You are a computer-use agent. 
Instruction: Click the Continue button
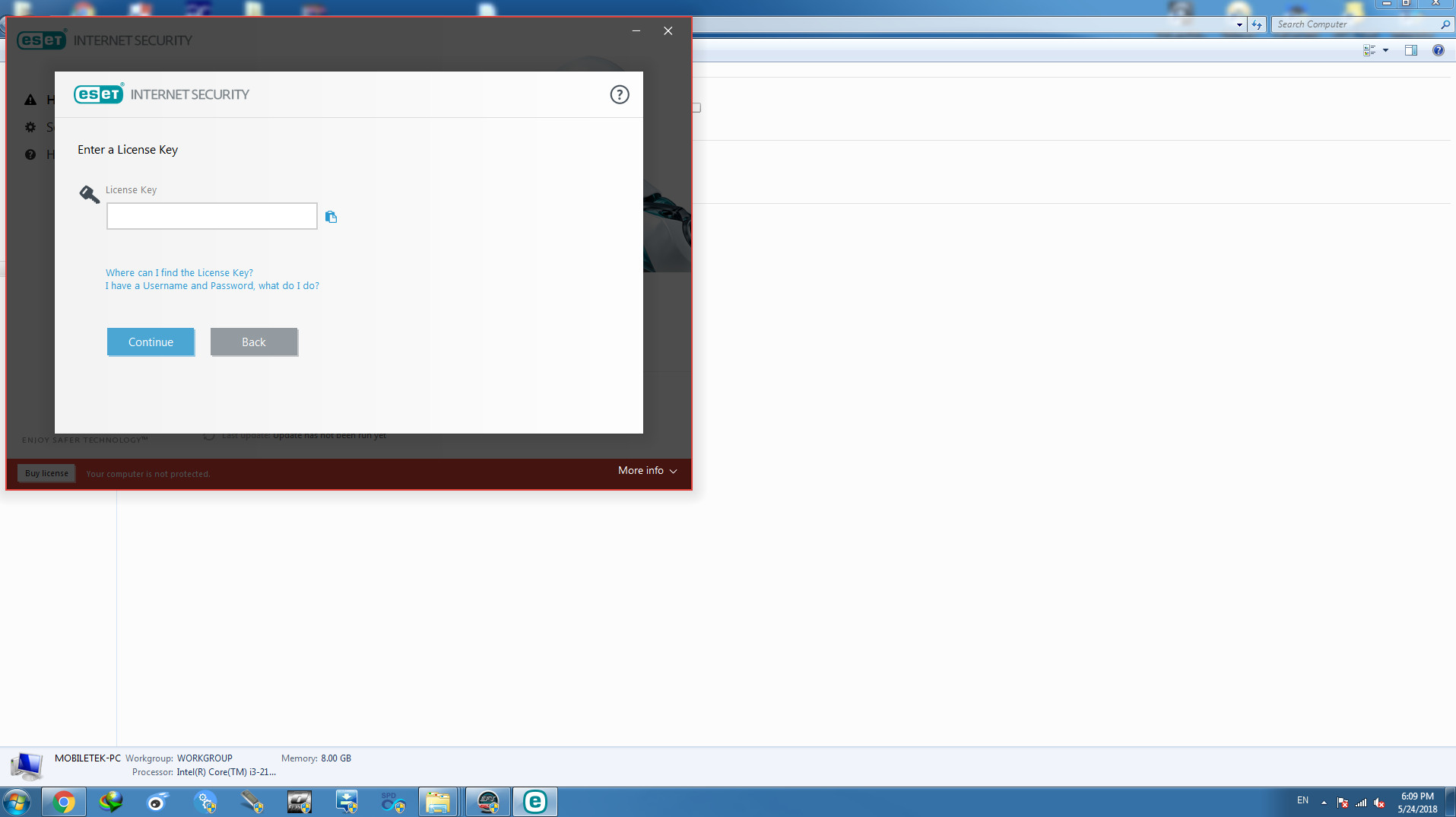pyautogui.click(x=151, y=342)
